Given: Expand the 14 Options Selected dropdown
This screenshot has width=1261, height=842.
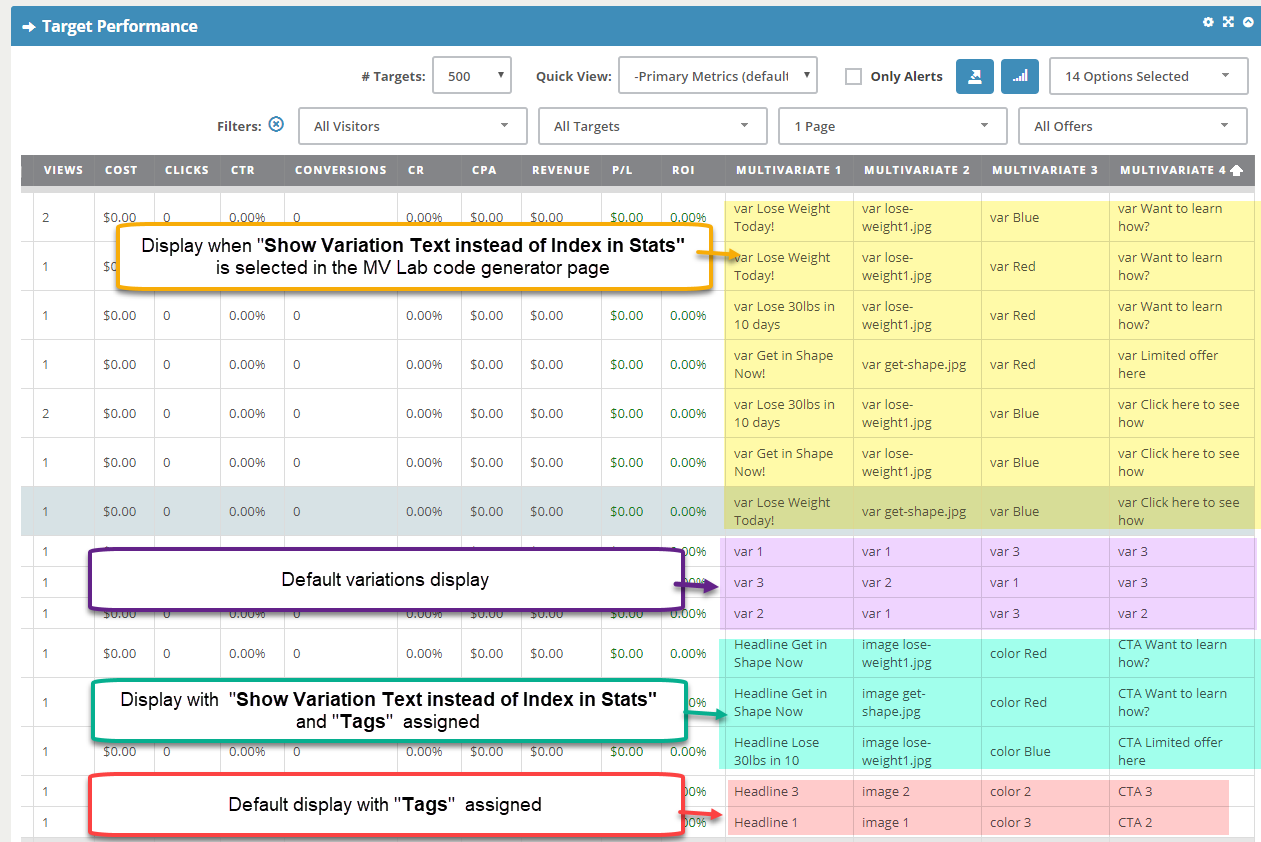Looking at the screenshot, I should 1147,76.
